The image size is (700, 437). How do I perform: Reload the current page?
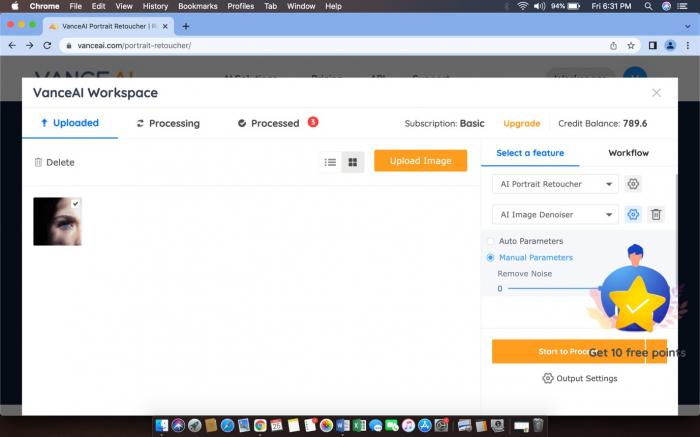(x=47, y=46)
